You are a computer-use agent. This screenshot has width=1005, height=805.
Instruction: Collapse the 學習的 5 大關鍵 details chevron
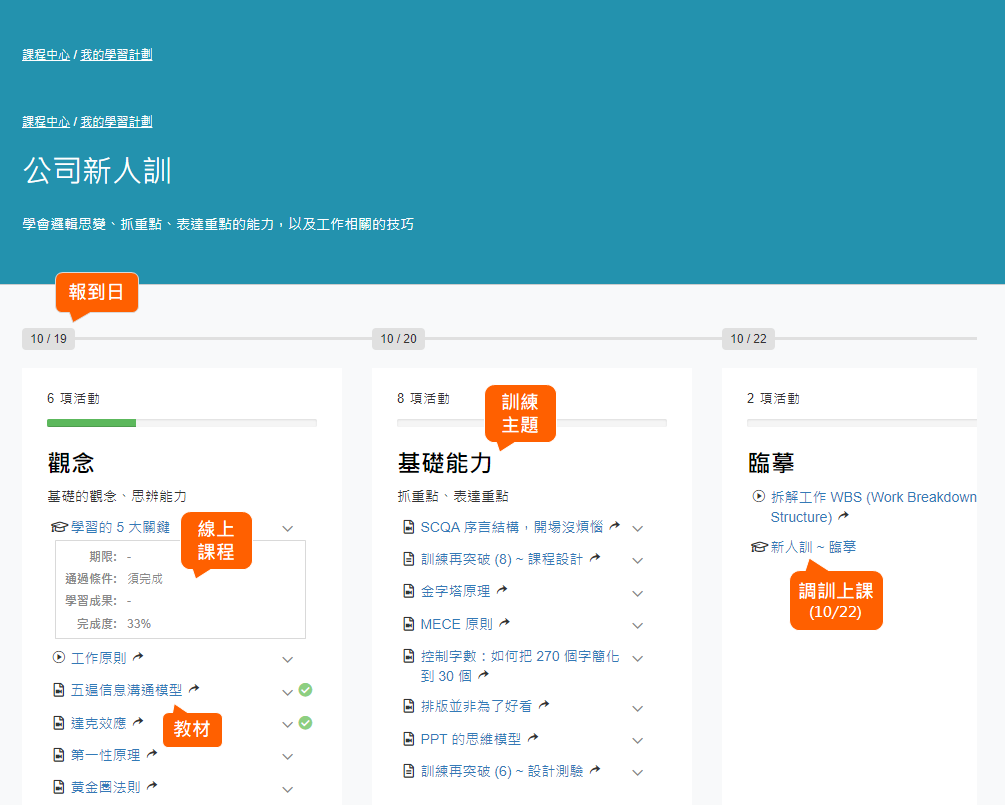pos(287,528)
